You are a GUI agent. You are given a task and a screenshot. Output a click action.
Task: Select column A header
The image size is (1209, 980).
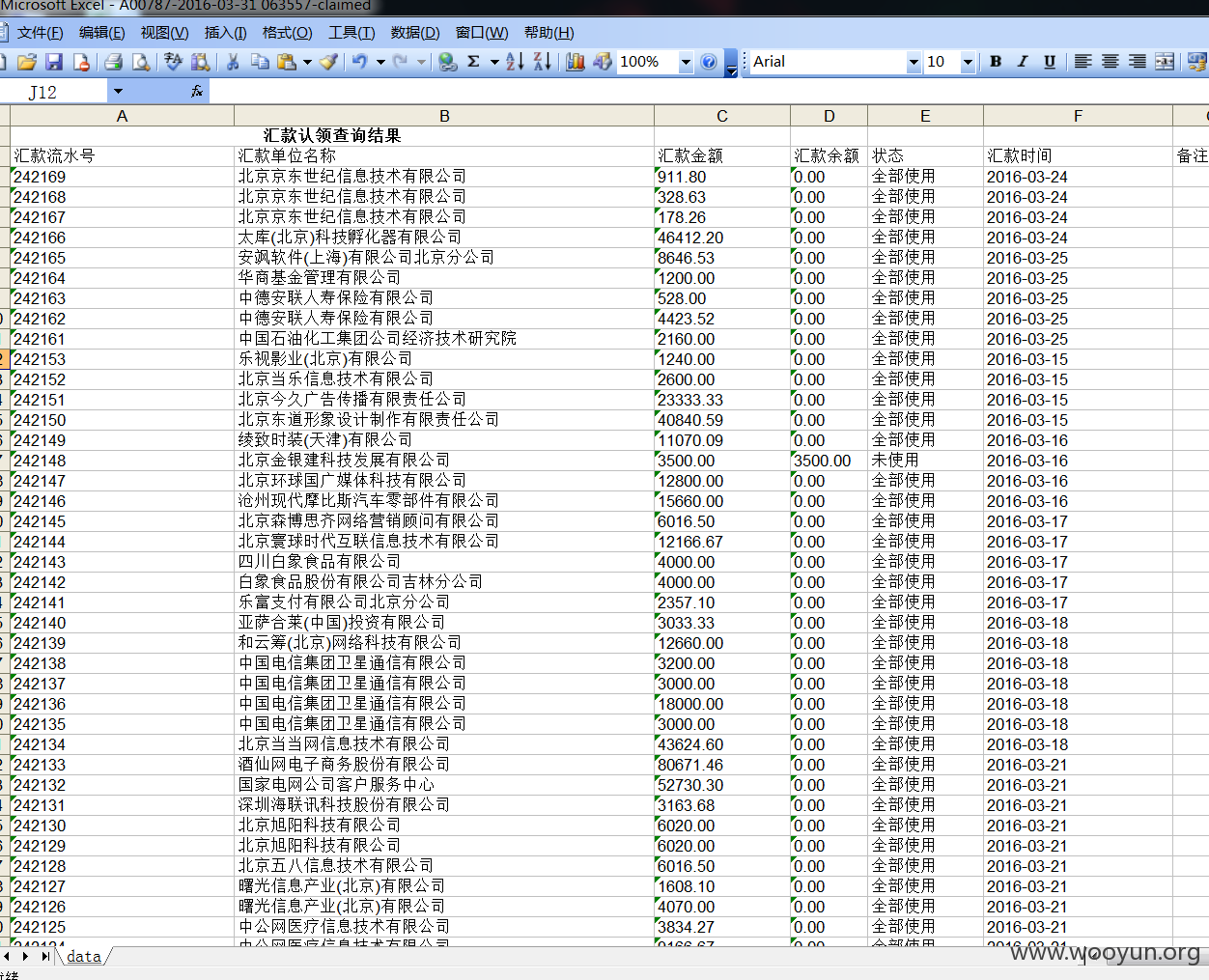coord(122,116)
